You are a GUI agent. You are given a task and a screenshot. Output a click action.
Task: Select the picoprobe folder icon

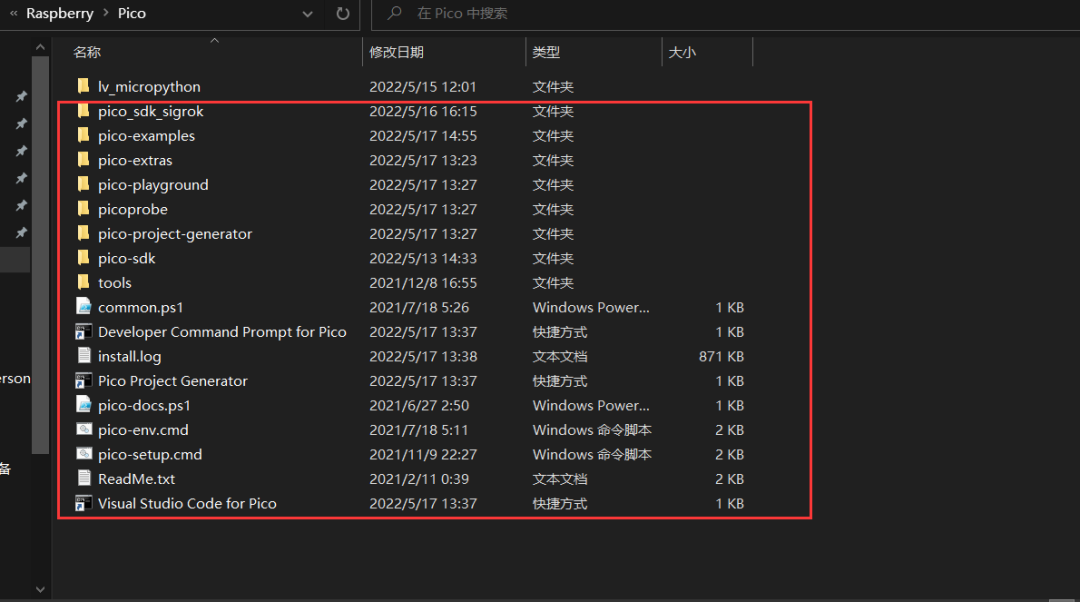pos(83,209)
